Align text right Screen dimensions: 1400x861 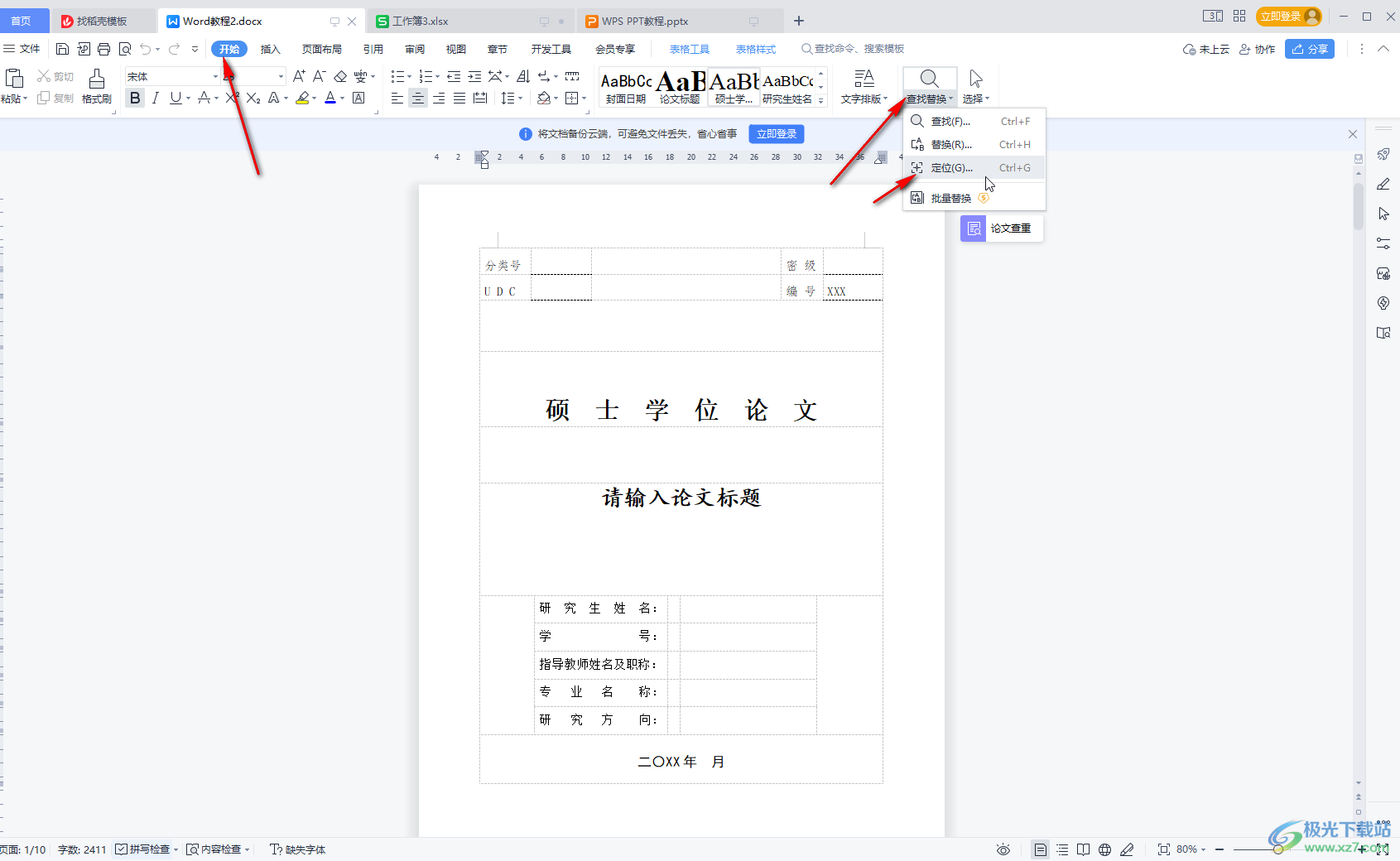(439, 99)
